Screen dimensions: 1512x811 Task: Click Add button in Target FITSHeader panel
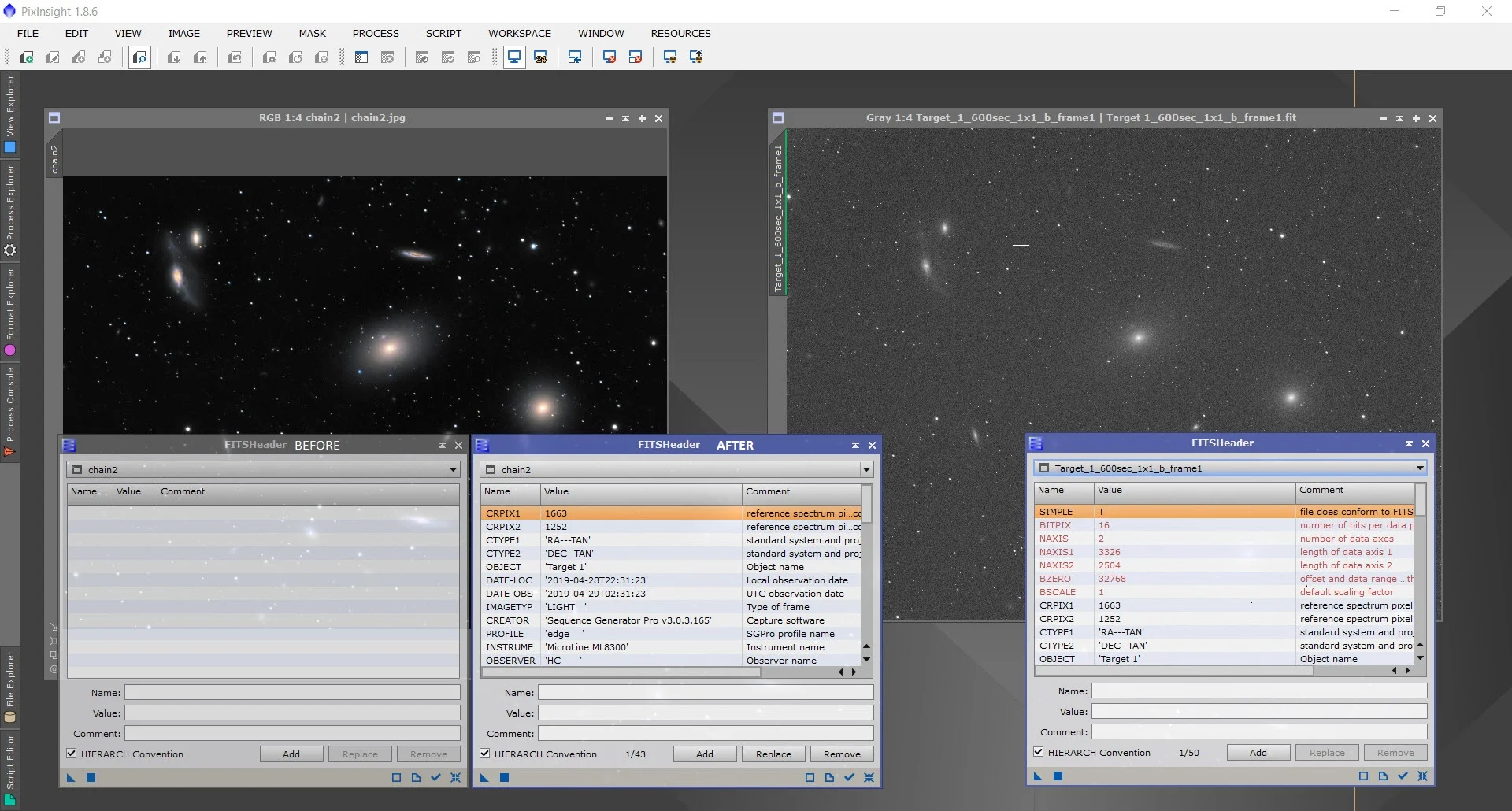point(1258,753)
